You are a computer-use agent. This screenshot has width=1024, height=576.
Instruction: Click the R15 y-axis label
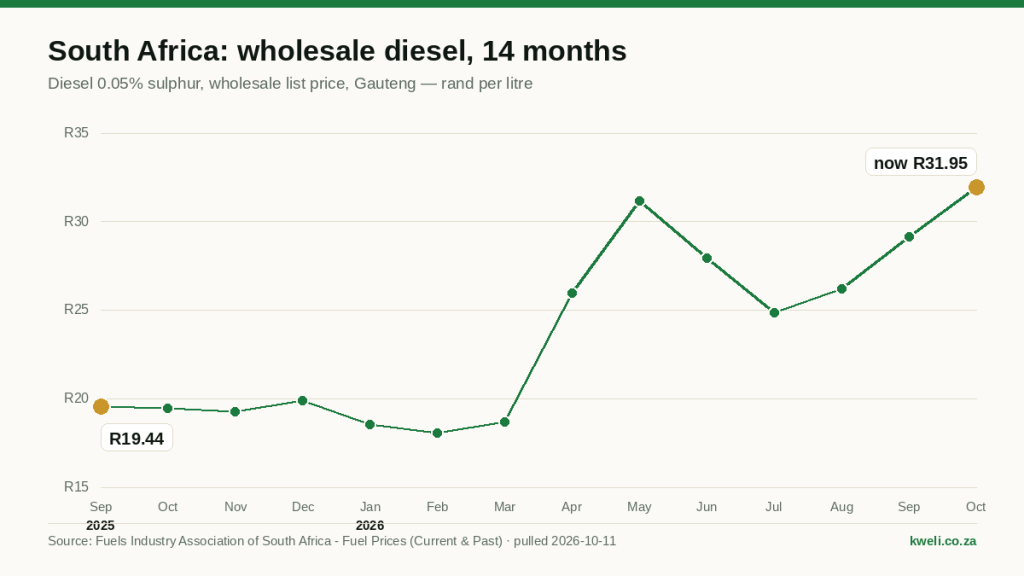[x=76, y=487]
